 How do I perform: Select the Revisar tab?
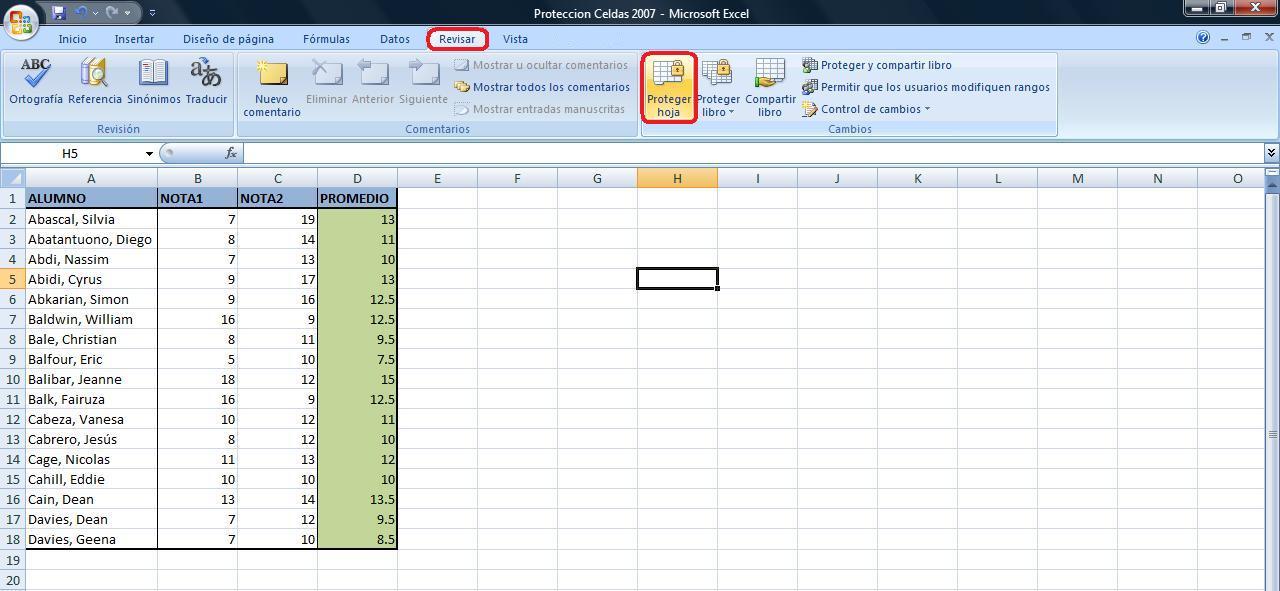[x=457, y=39]
